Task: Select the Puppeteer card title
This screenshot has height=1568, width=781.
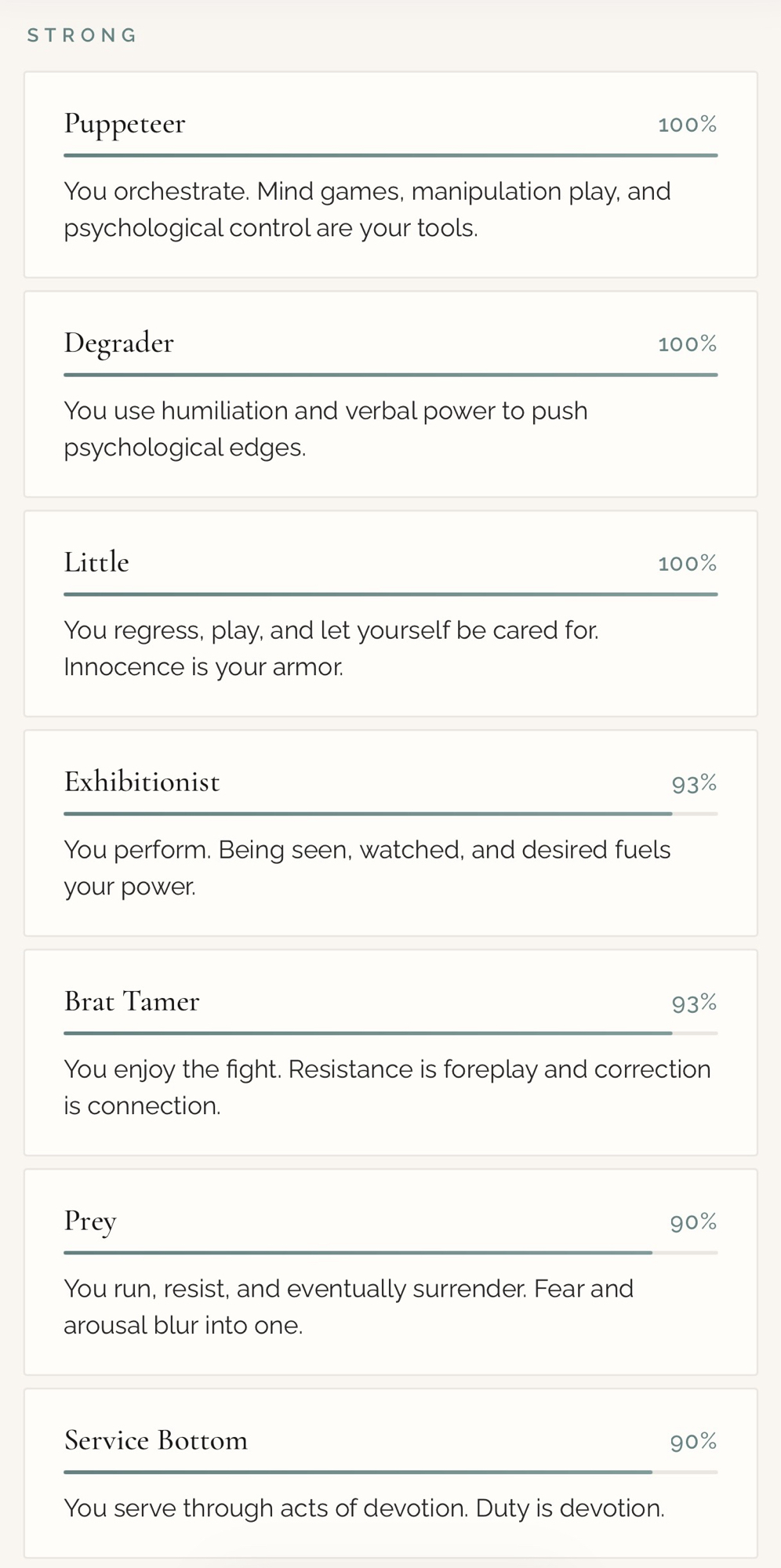Action: click(125, 124)
